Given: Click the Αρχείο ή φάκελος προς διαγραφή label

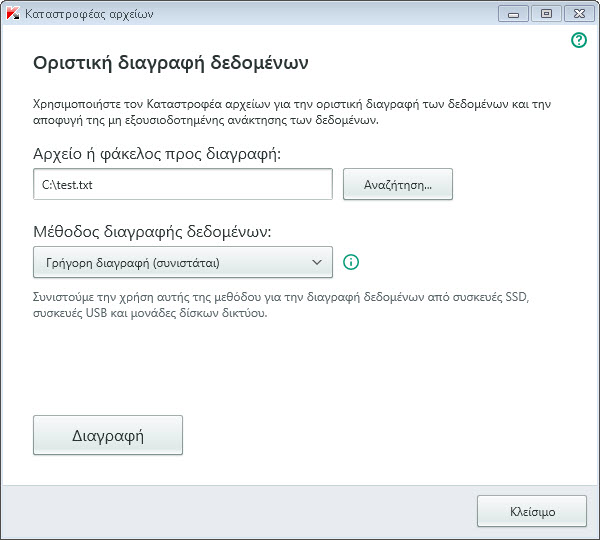Looking at the screenshot, I should pyautogui.click(x=157, y=153).
